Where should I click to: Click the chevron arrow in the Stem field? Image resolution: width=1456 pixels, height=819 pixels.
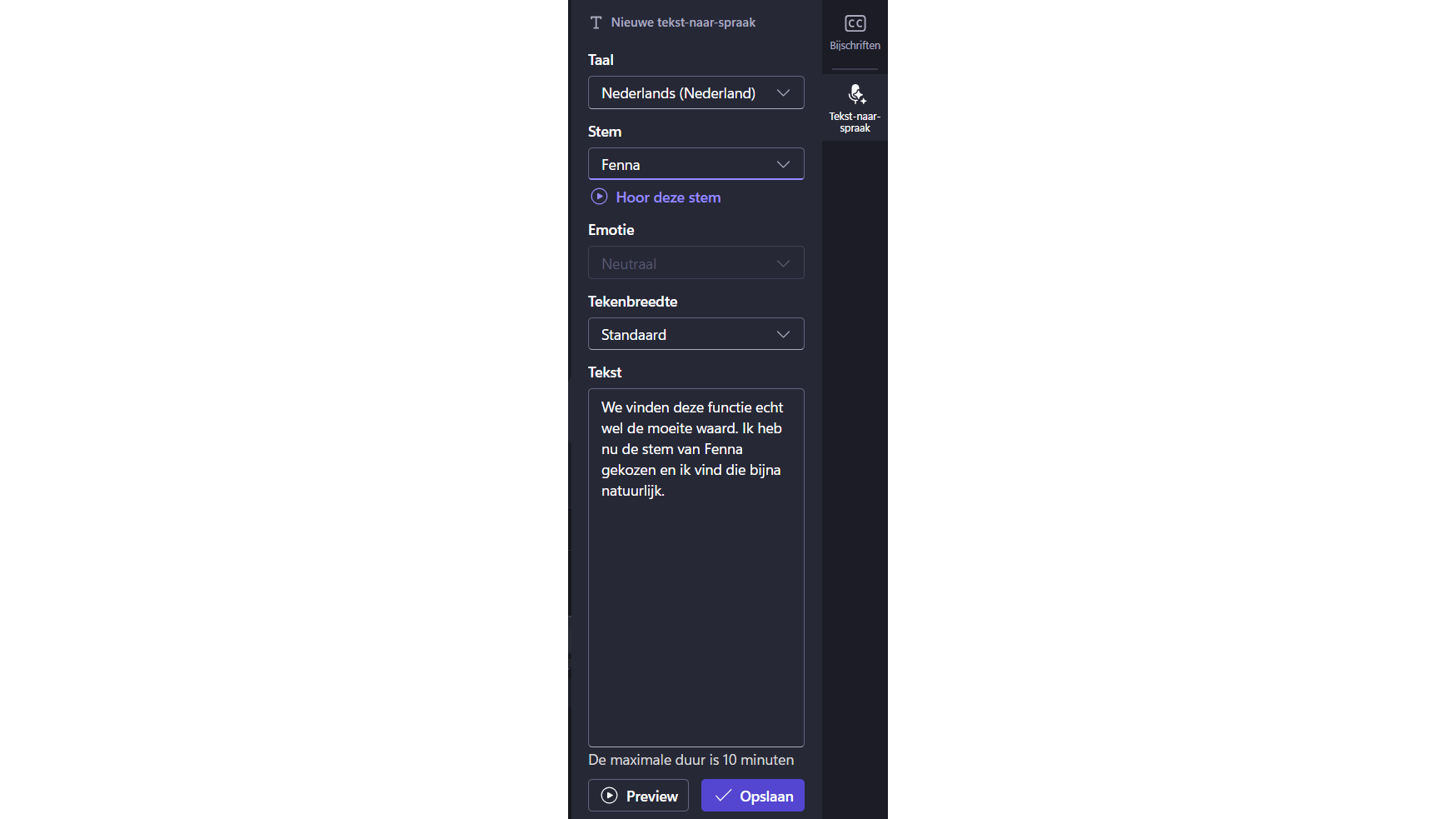[783, 164]
